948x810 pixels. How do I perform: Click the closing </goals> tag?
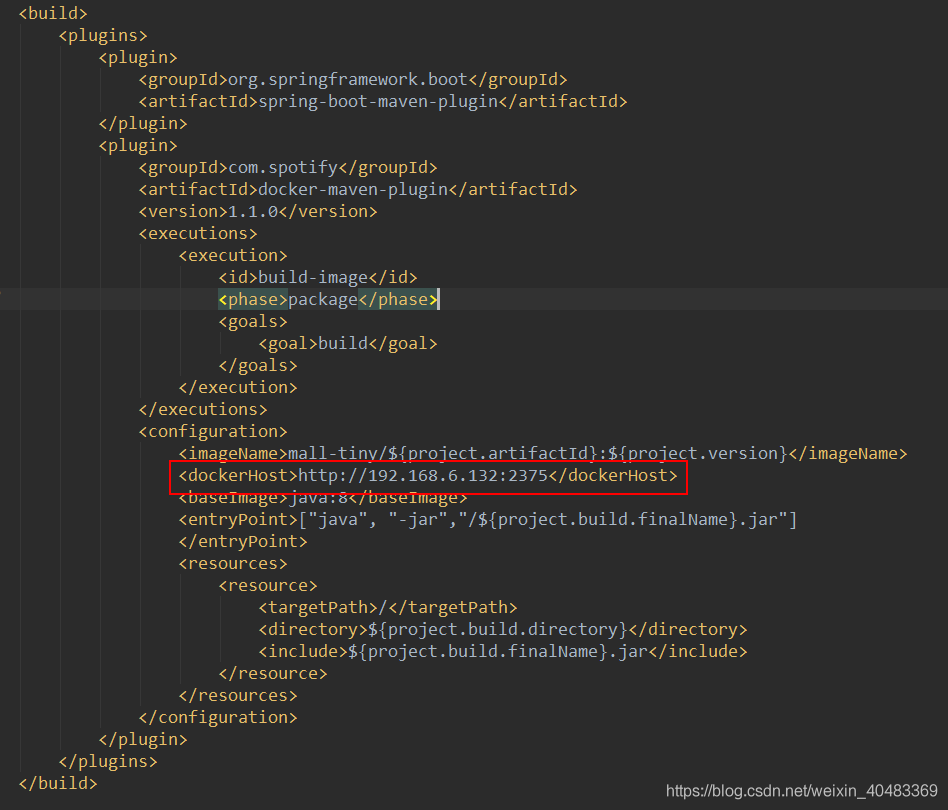[x=258, y=366]
